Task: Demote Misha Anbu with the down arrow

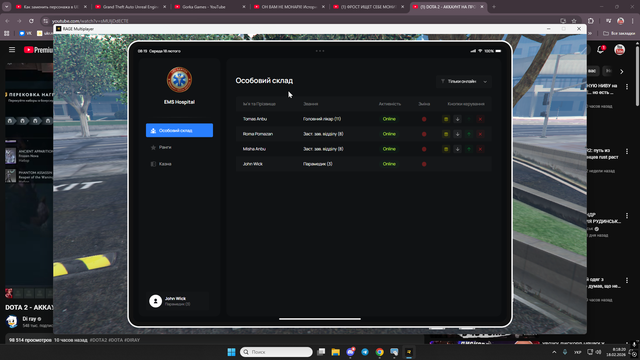Action: (458, 149)
